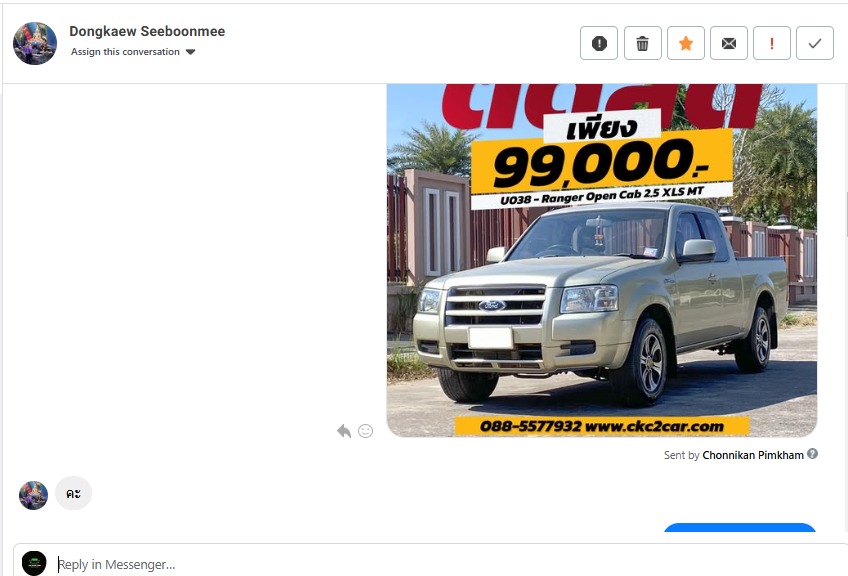Viewport: 848px width, 576px height.
Task: Mark conversation done with checkmark button
Action: click(x=814, y=43)
